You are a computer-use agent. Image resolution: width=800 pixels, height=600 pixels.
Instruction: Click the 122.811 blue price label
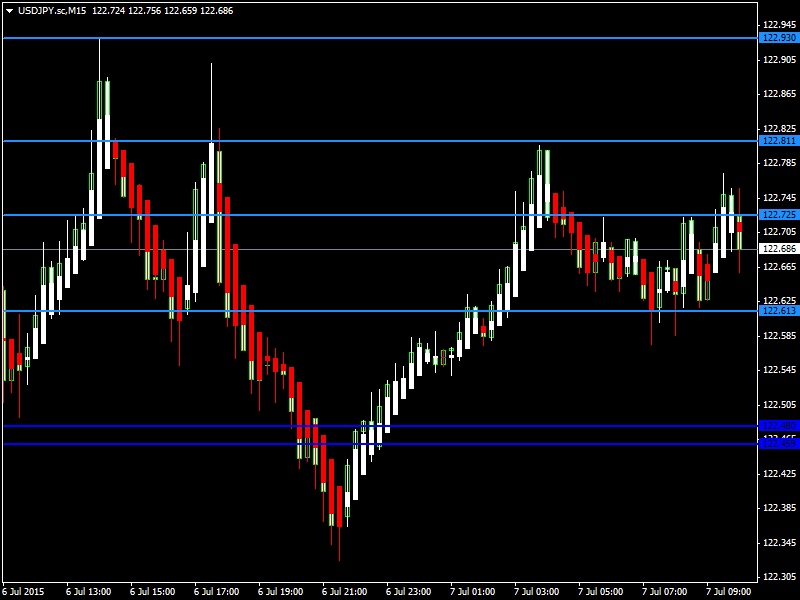click(778, 141)
